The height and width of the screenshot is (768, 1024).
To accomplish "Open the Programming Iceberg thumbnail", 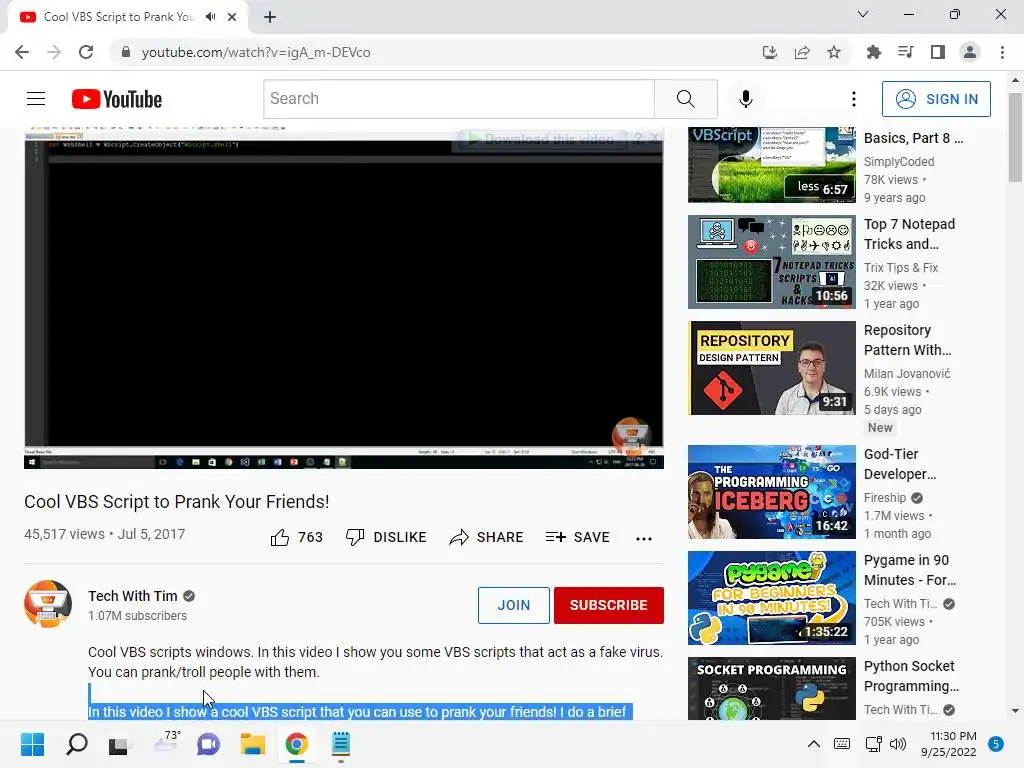I will (x=772, y=492).
